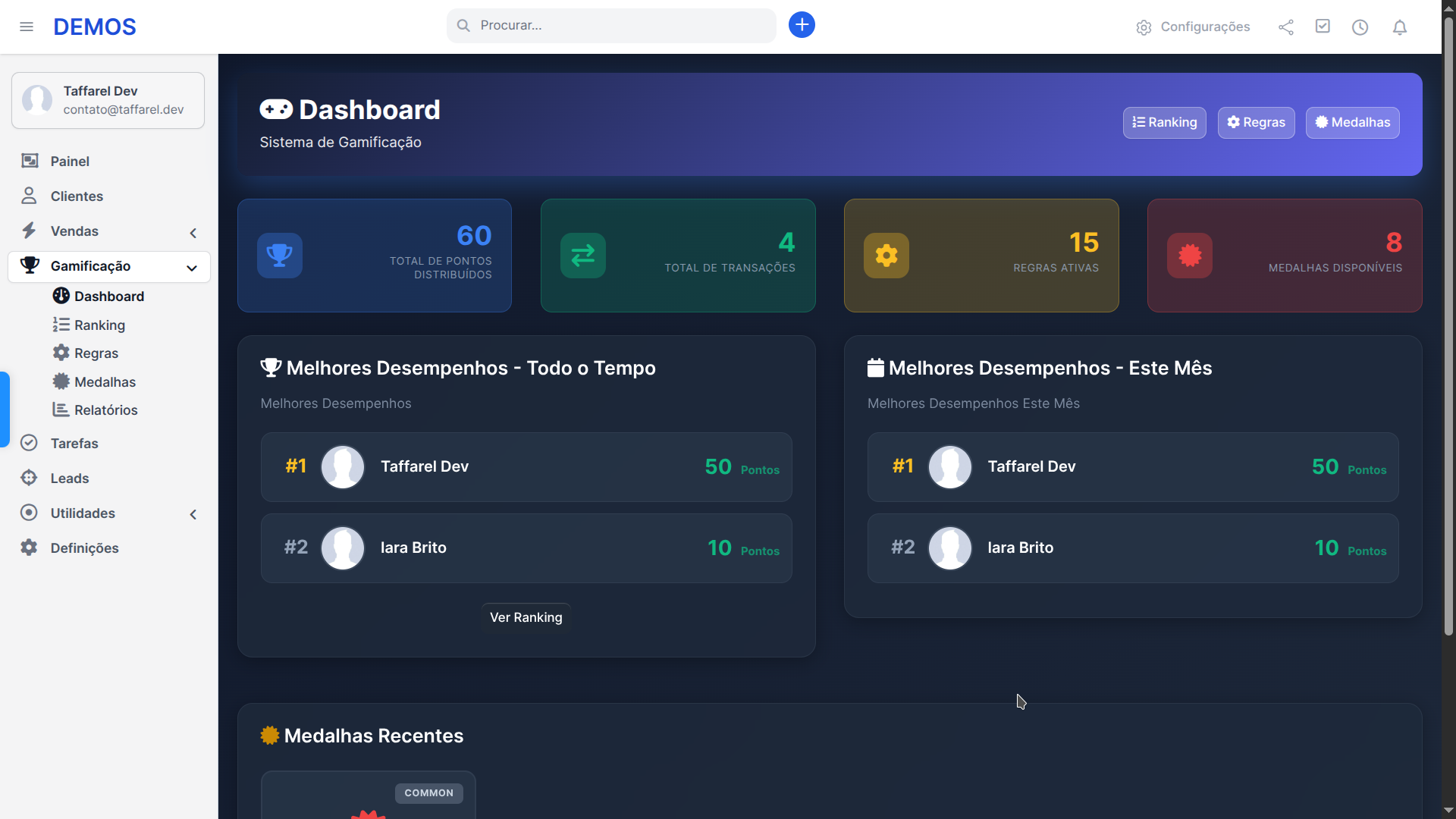Click the blue plus button next to search
Image resolution: width=1456 pixels, height=819 pixels.
pos(802,24)
